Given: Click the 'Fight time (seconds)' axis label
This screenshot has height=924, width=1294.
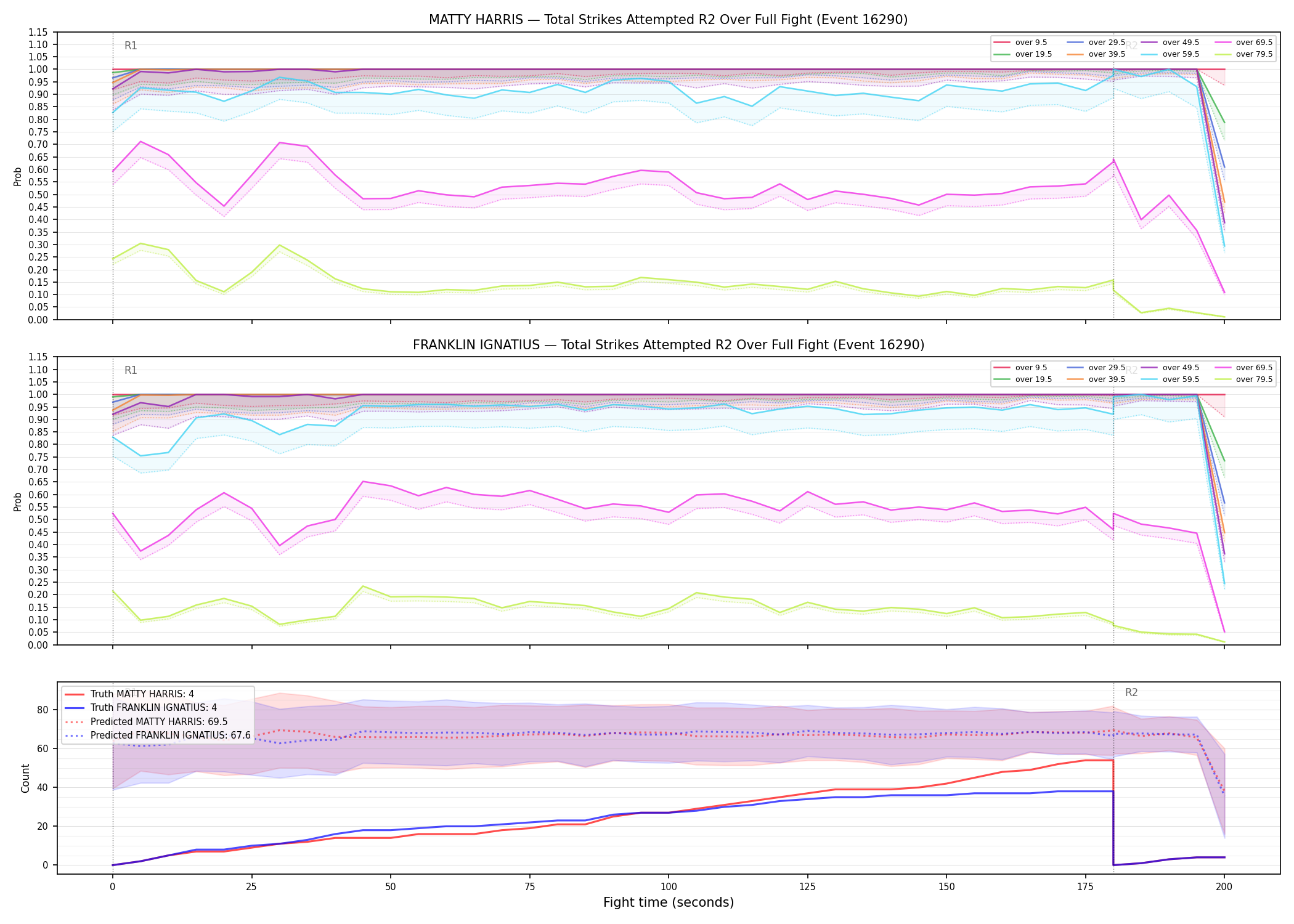Looking at the screenshot, I should 669,902.
